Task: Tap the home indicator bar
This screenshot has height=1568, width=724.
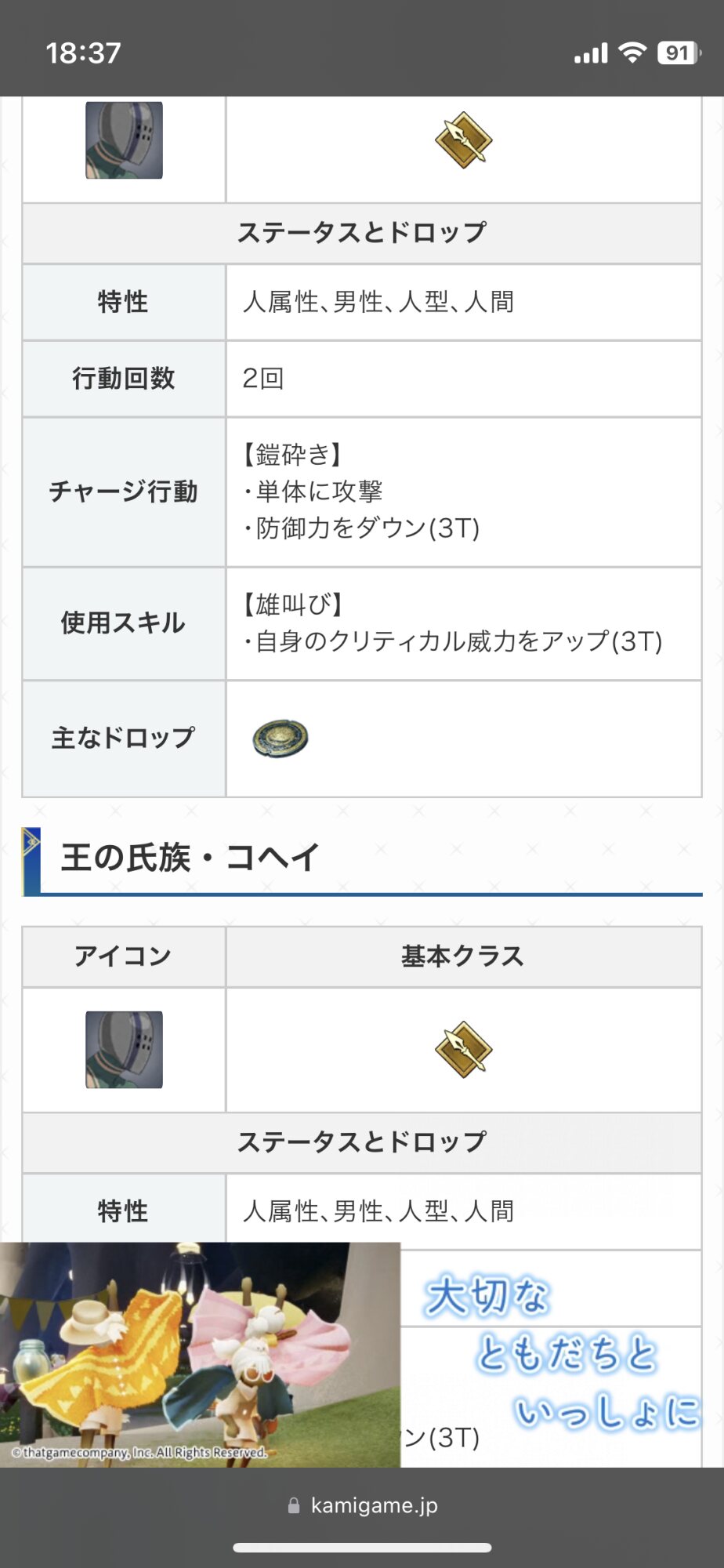Action: 362,1548
